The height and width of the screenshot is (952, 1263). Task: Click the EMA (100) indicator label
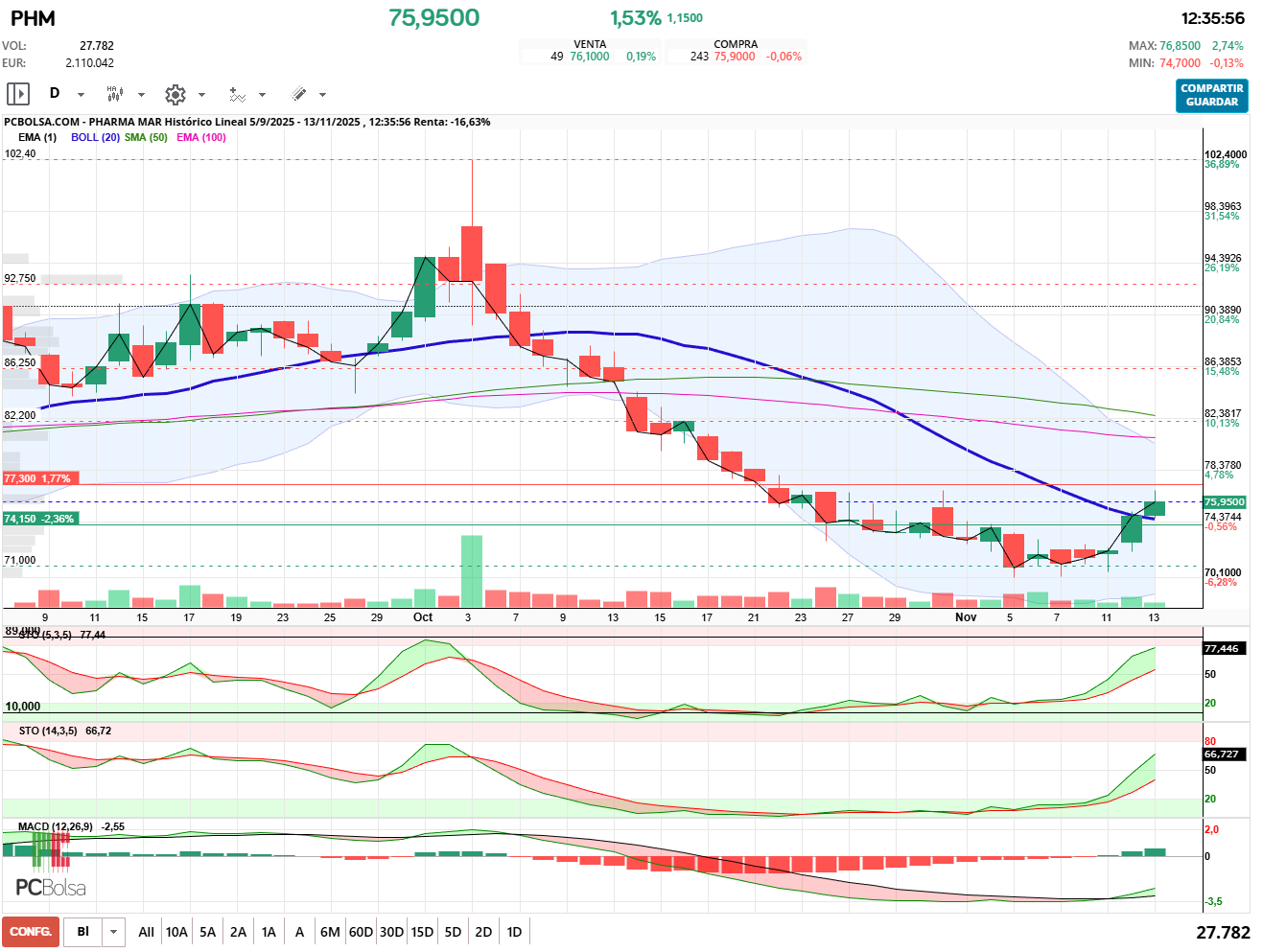pyautogui.click(x=201, y=137)
